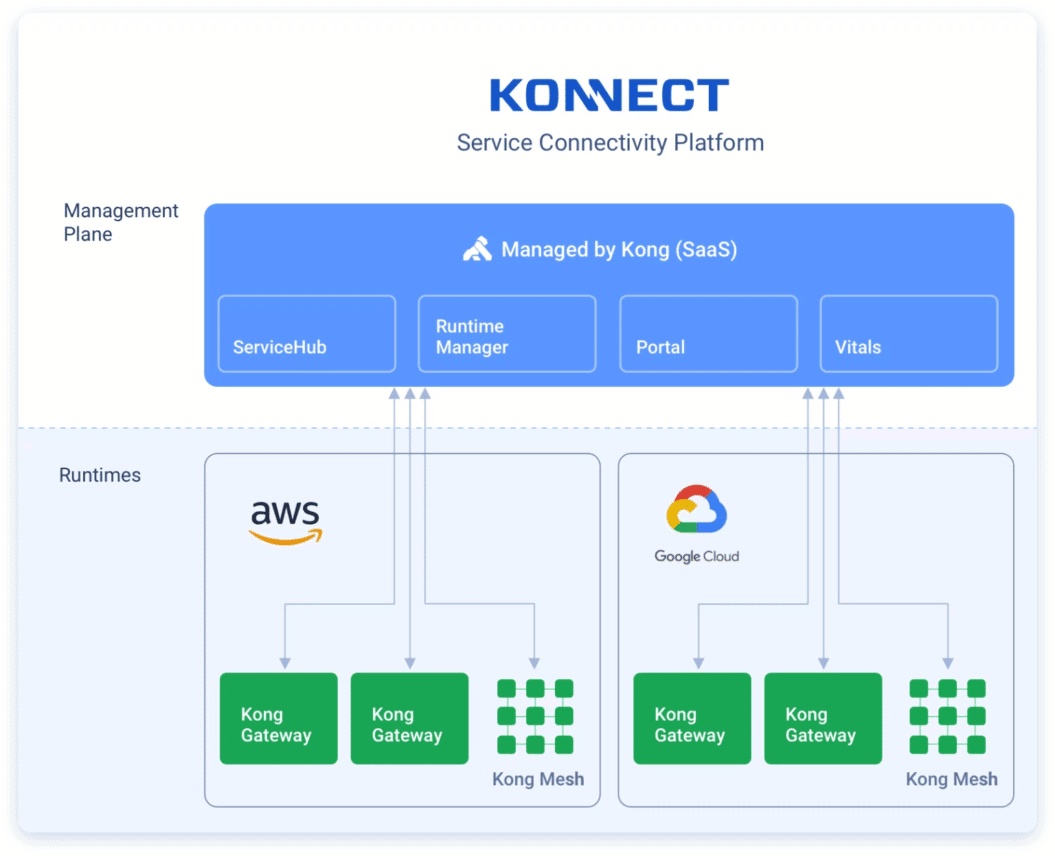Click the Kong Mesh grid icon in AWS

click(x=535, y=716)
